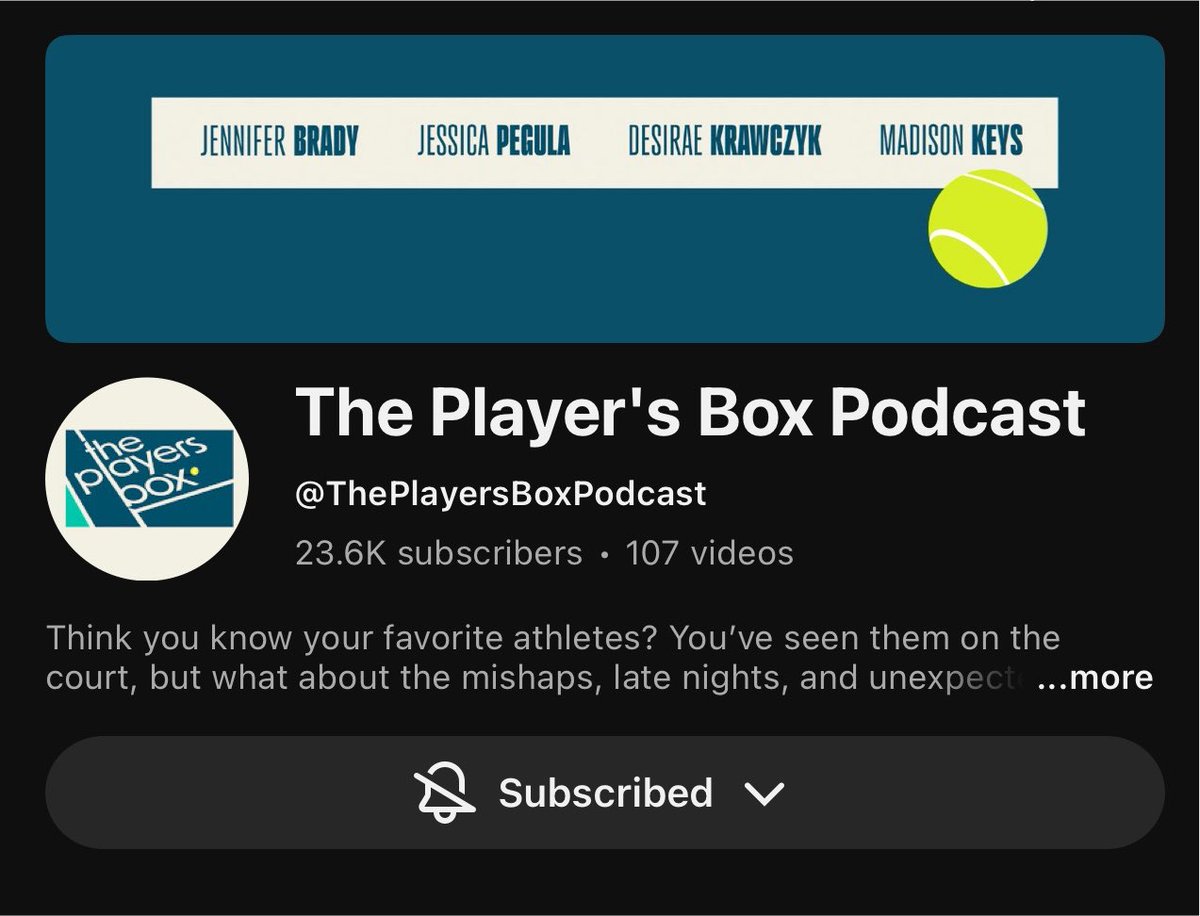Click the Subscribed button label
This screenshot has height=916, width=1200.
605,793
